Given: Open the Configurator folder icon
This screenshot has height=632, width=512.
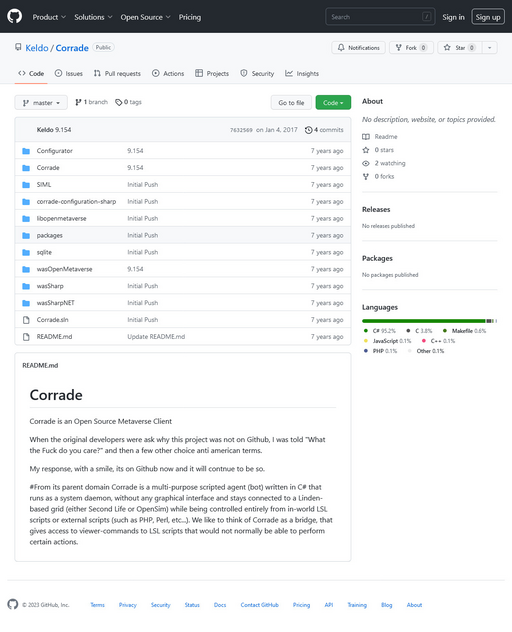Looking at the screenshot, I should (26, 151).
